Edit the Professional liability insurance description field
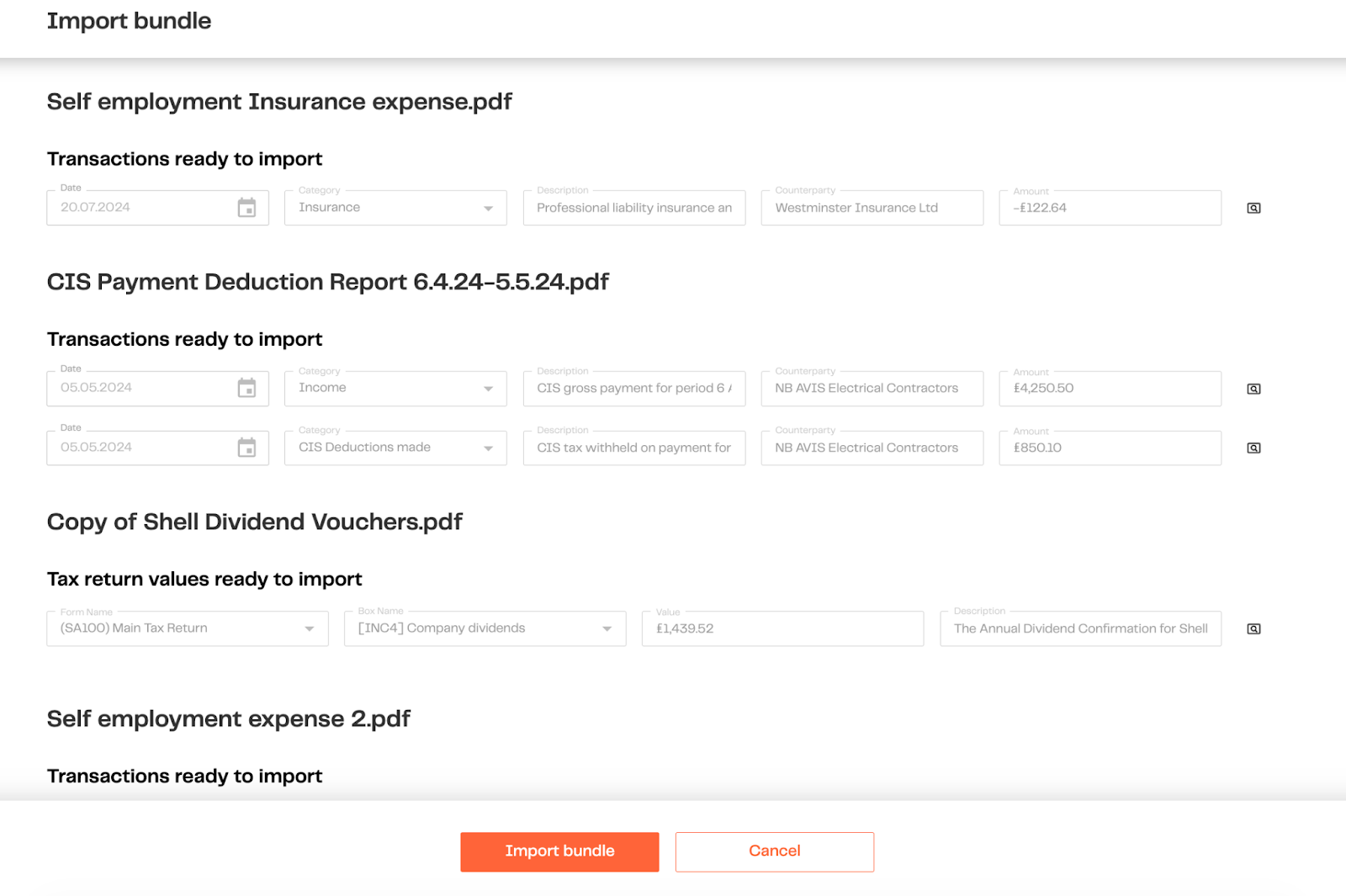 pyautogui.click(x=633, y=208)
